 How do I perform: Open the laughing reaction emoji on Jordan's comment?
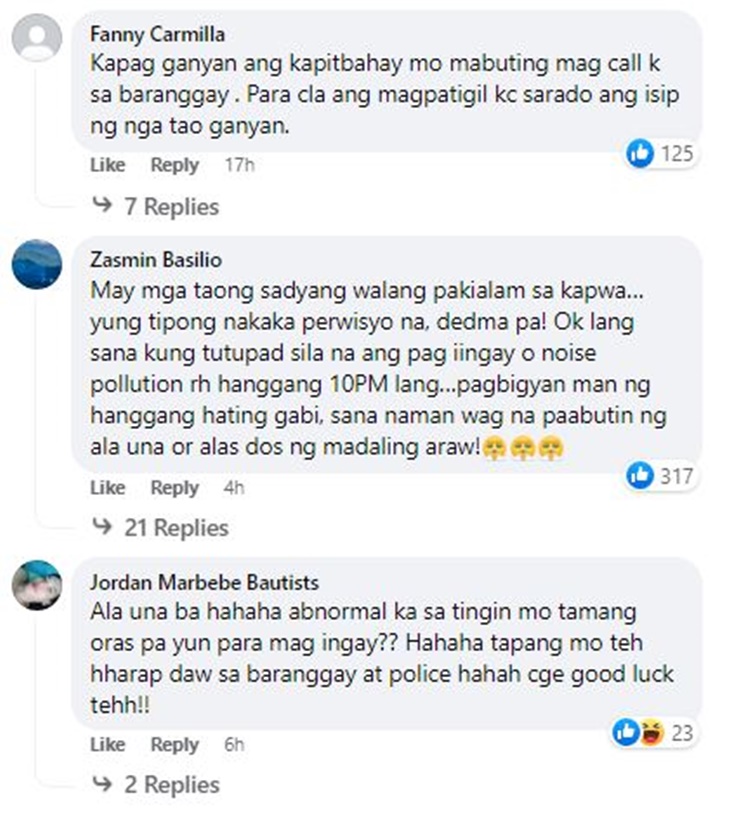(652, 732)
